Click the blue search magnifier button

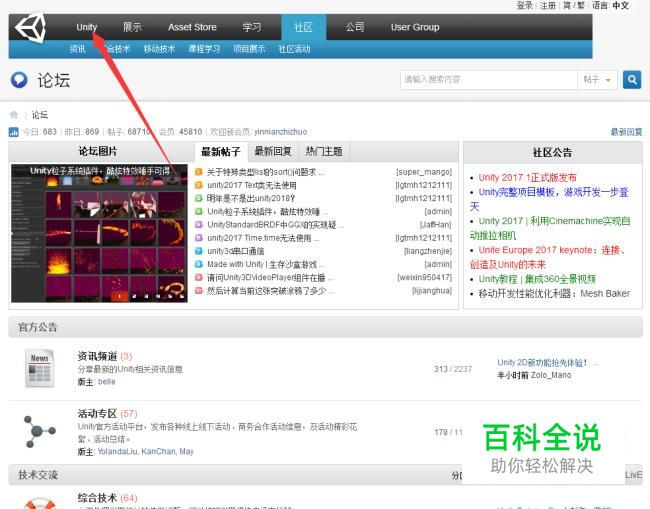click(632, 80)
